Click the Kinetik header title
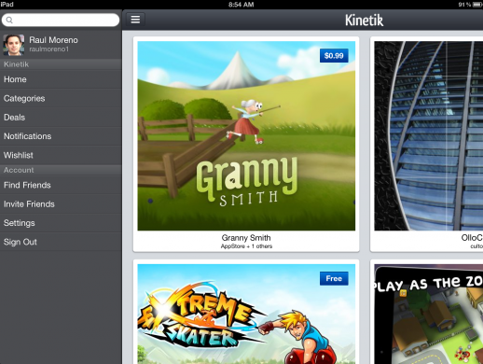 [364, 20]
